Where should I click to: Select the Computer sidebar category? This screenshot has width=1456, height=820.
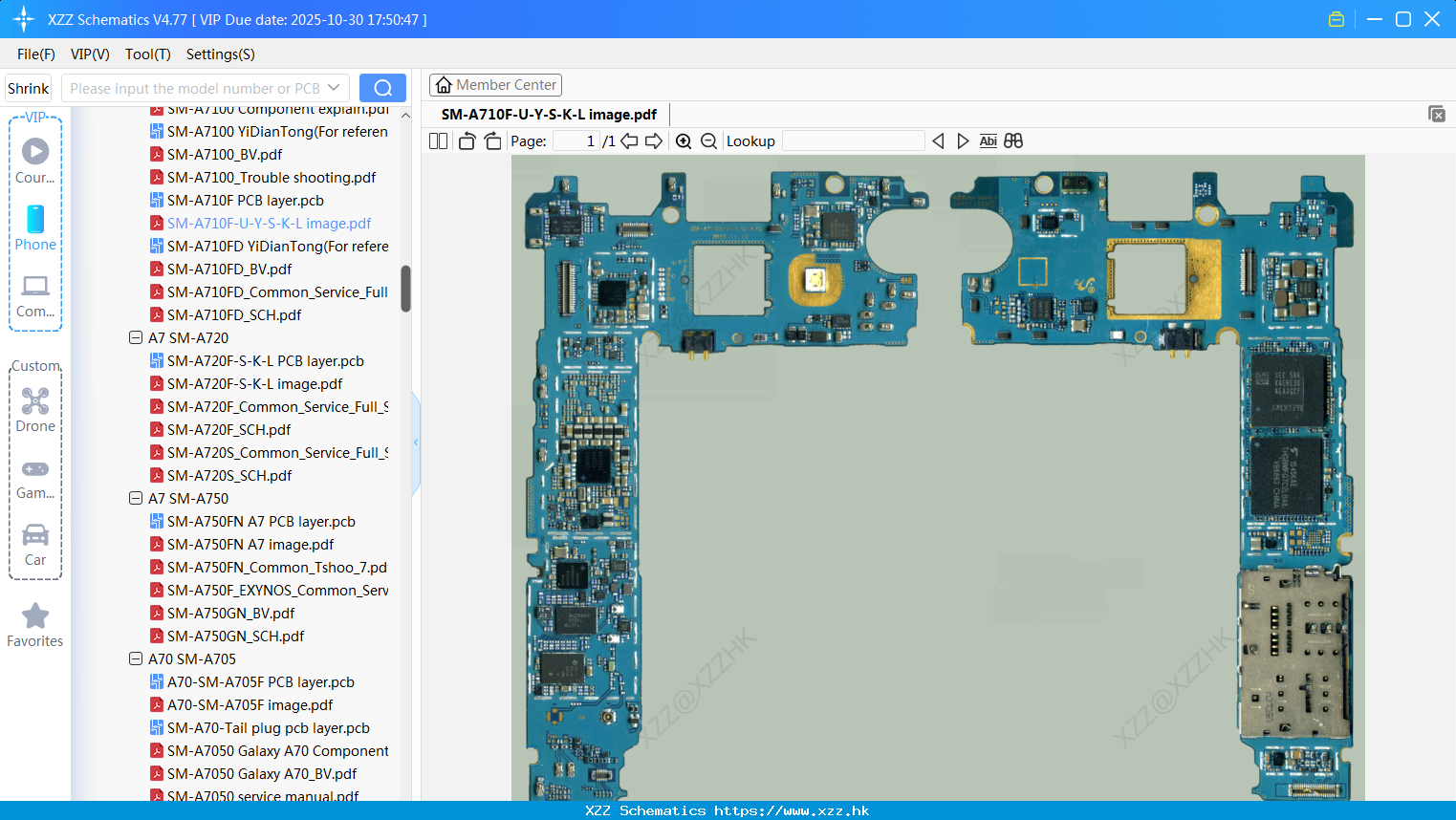[x=35, y=296]
